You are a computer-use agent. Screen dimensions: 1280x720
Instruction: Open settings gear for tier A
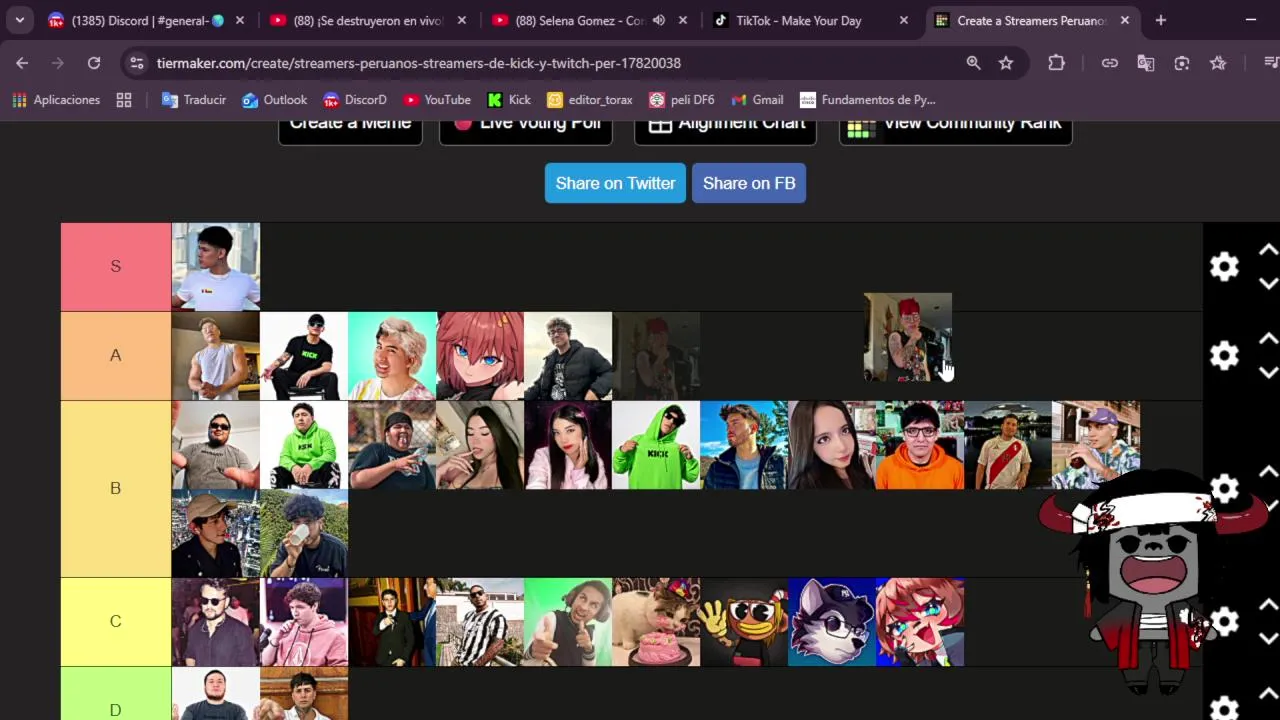click(x=1224, y=355)
